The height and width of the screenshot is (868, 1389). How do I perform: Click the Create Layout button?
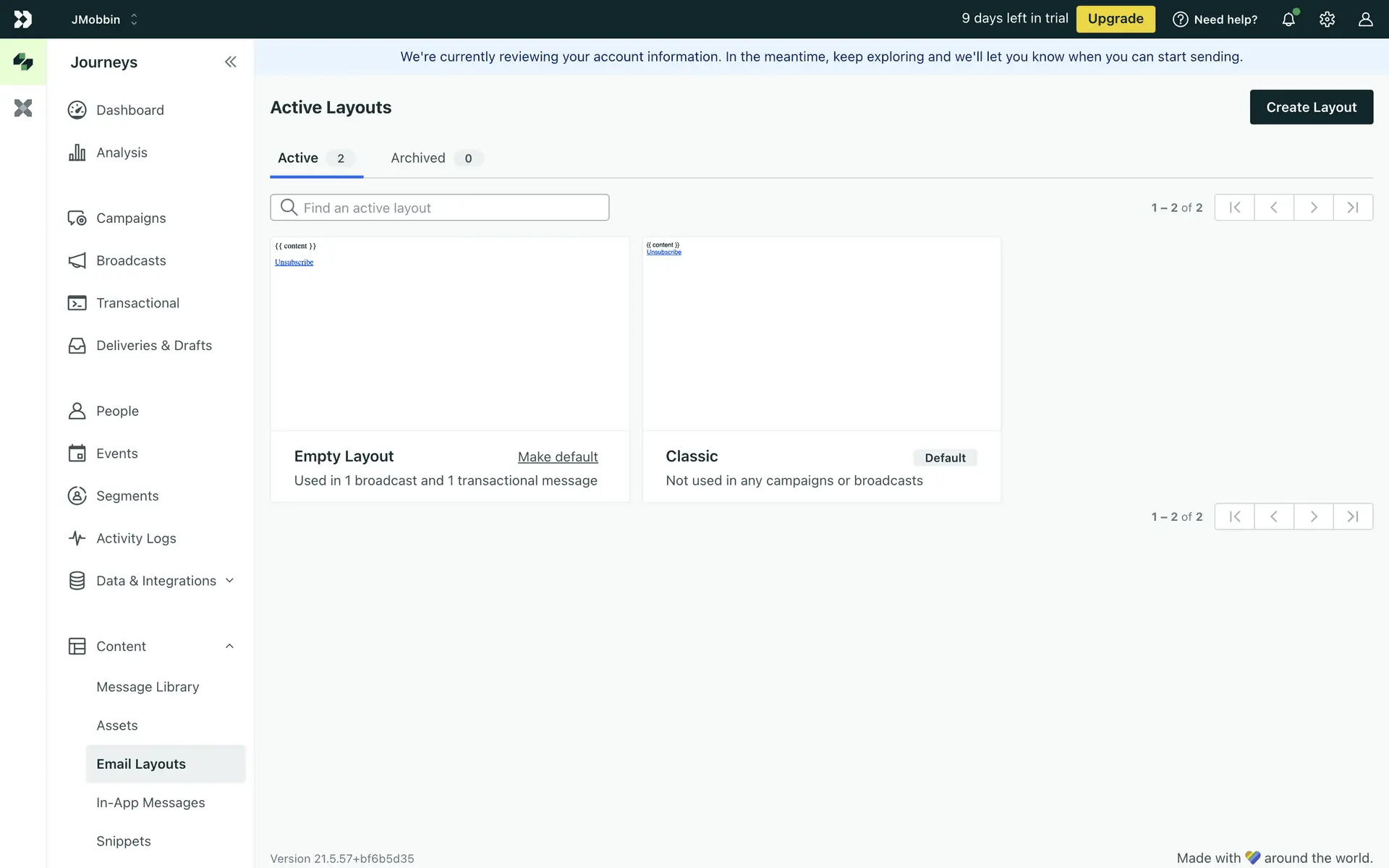pos(1311,107)
